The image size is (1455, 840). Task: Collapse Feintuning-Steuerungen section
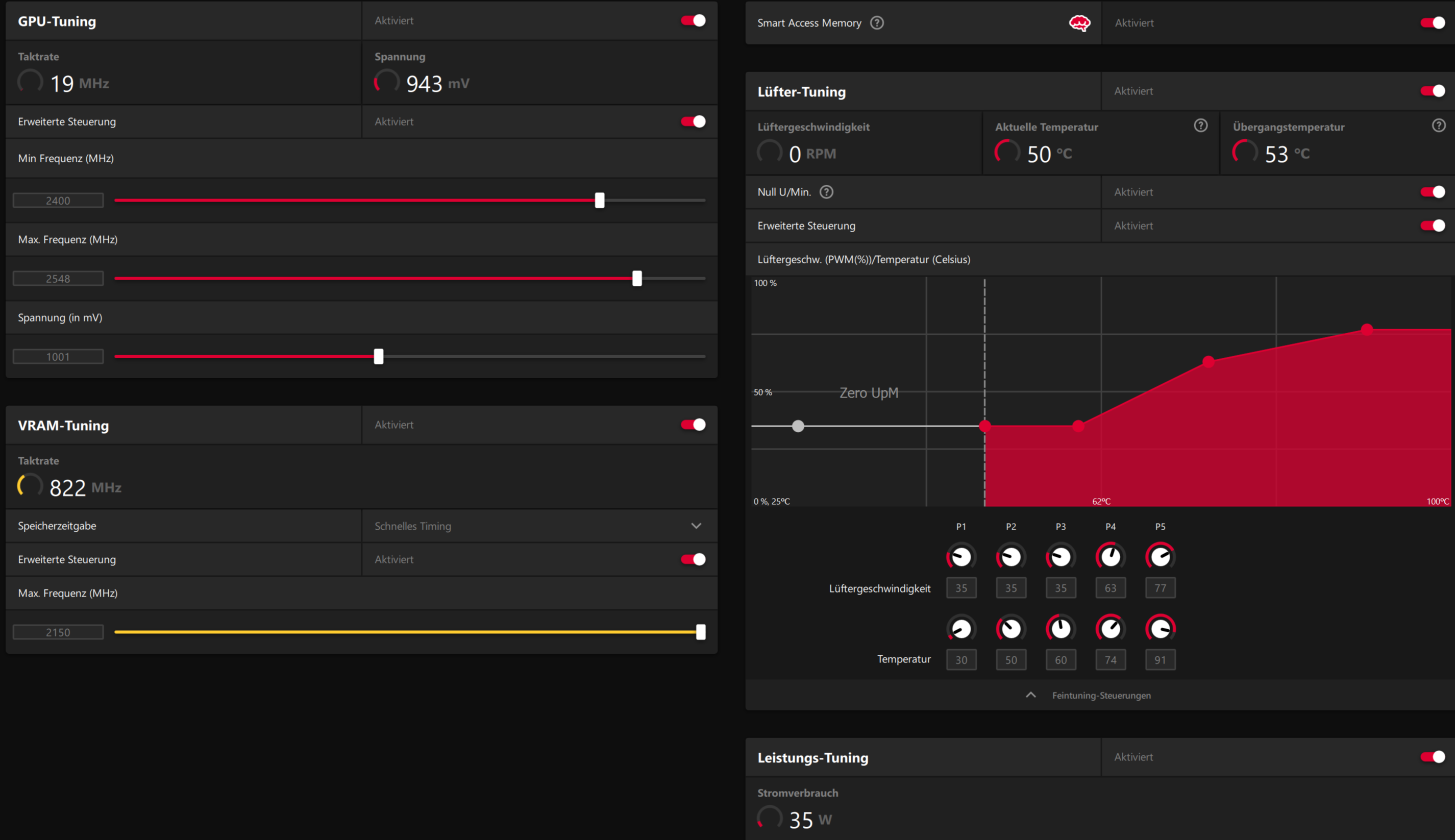pos(1030,695)
